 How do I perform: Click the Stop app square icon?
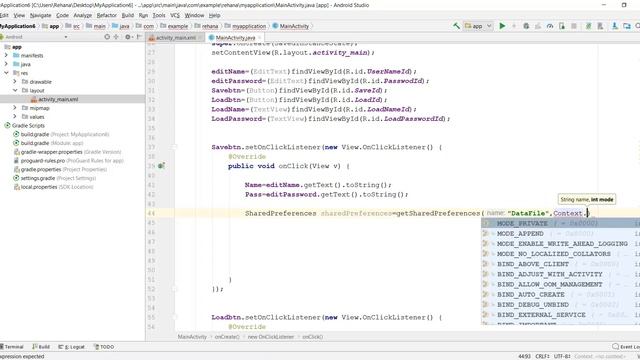[574, 26]
